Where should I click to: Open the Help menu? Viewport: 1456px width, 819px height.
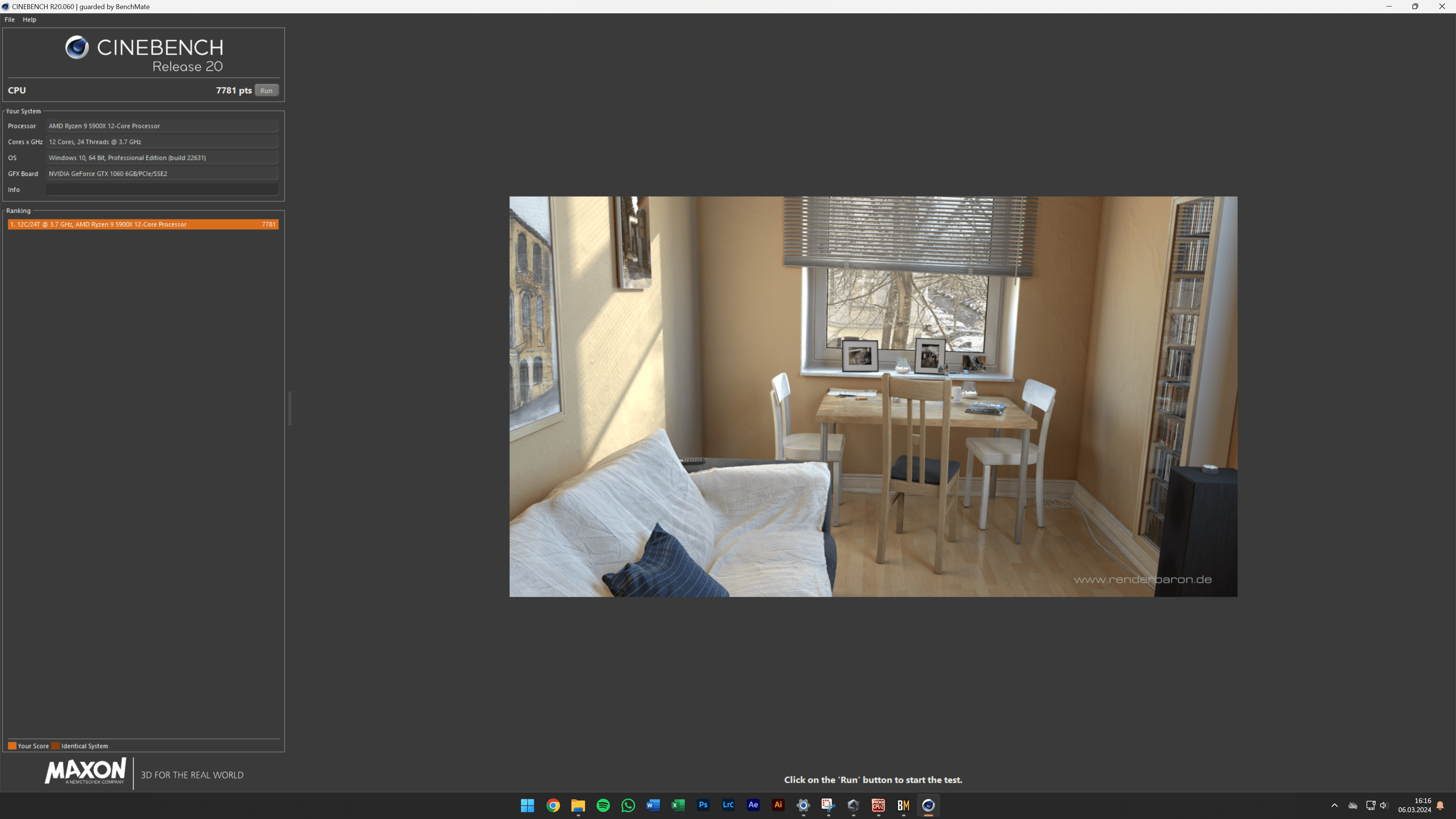pos(30,19)
